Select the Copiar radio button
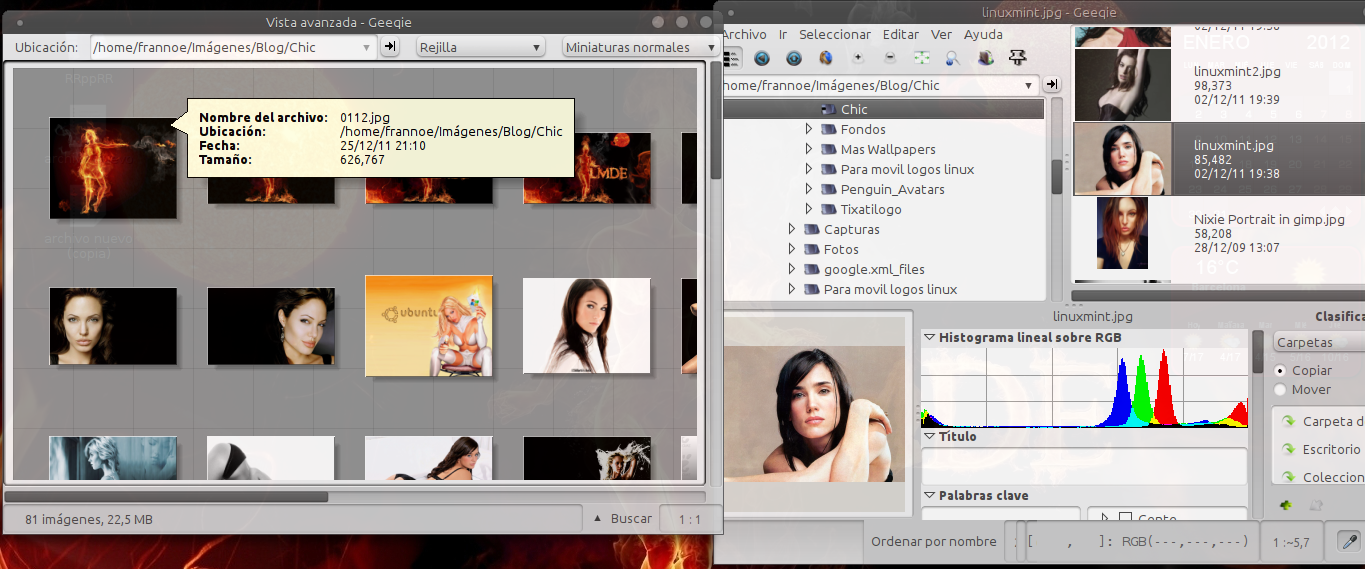The width and height of the screenshot is (1365, 569). [x=1280, y=370]
